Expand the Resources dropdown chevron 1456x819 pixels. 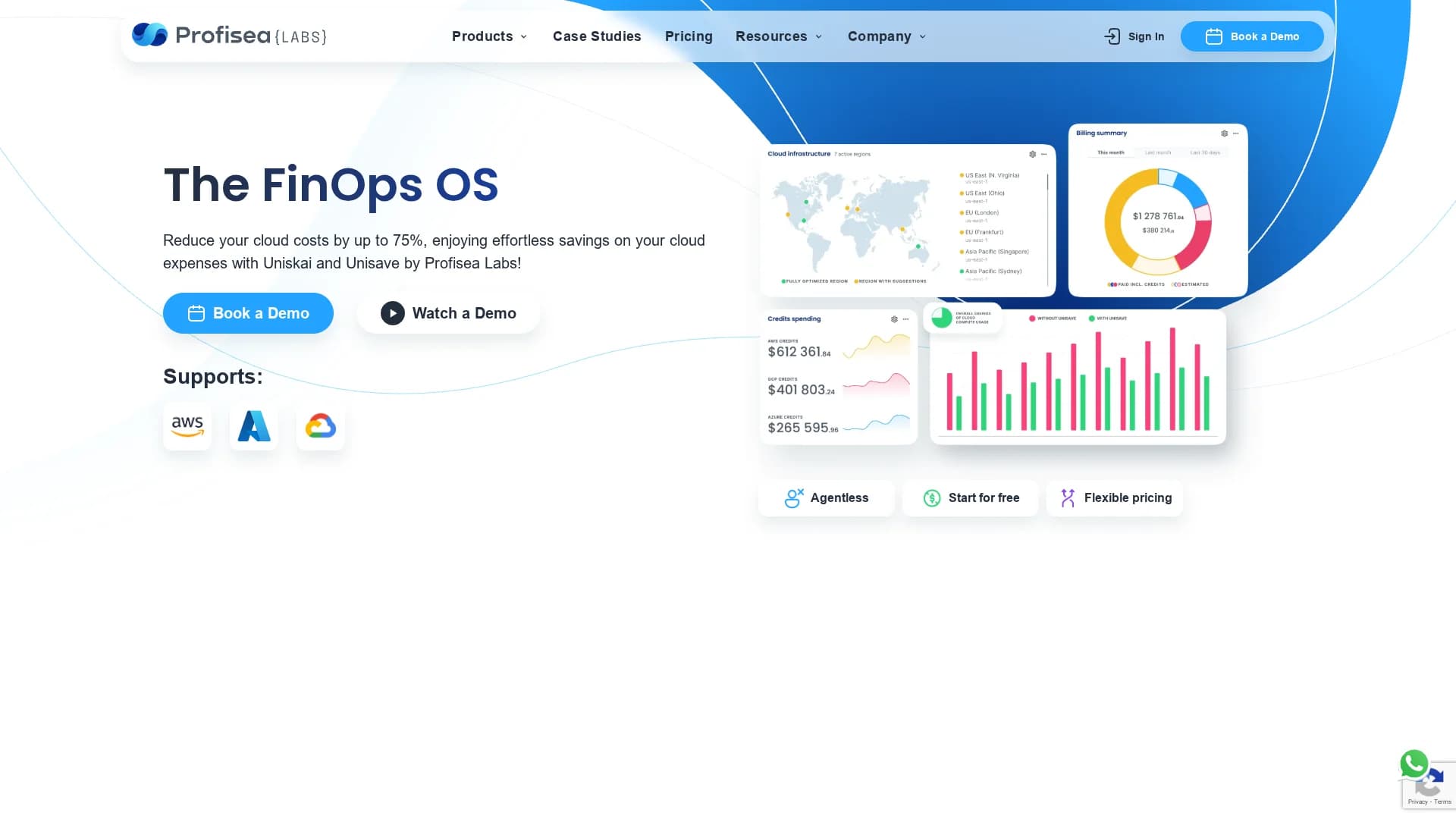tap(819, 37)
